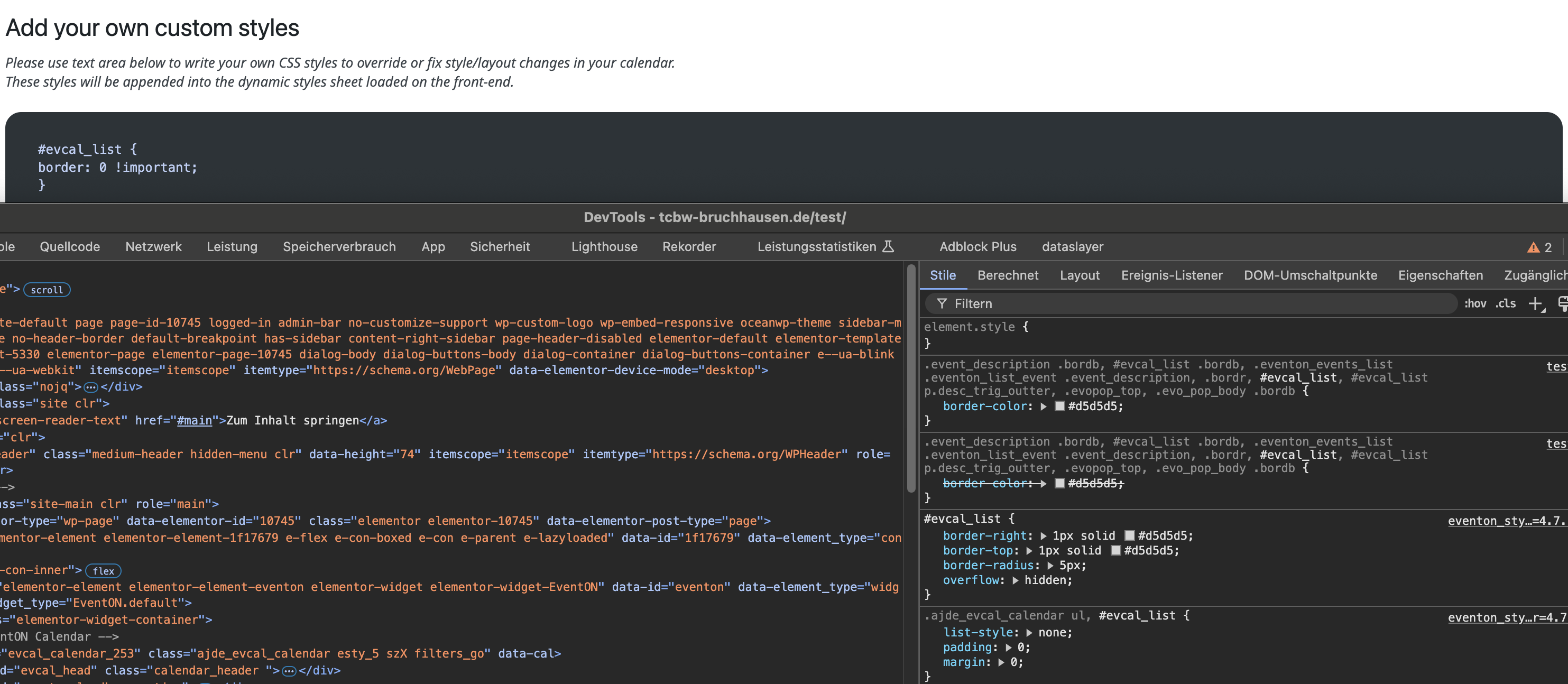Open Ereignis-Listener sidebar tab
1568x684 pixels.
(x=1171, y=275)
